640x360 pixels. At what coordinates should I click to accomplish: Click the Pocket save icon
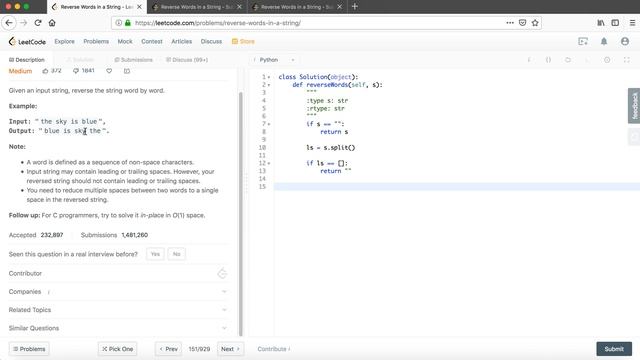(x=522, y=23)
